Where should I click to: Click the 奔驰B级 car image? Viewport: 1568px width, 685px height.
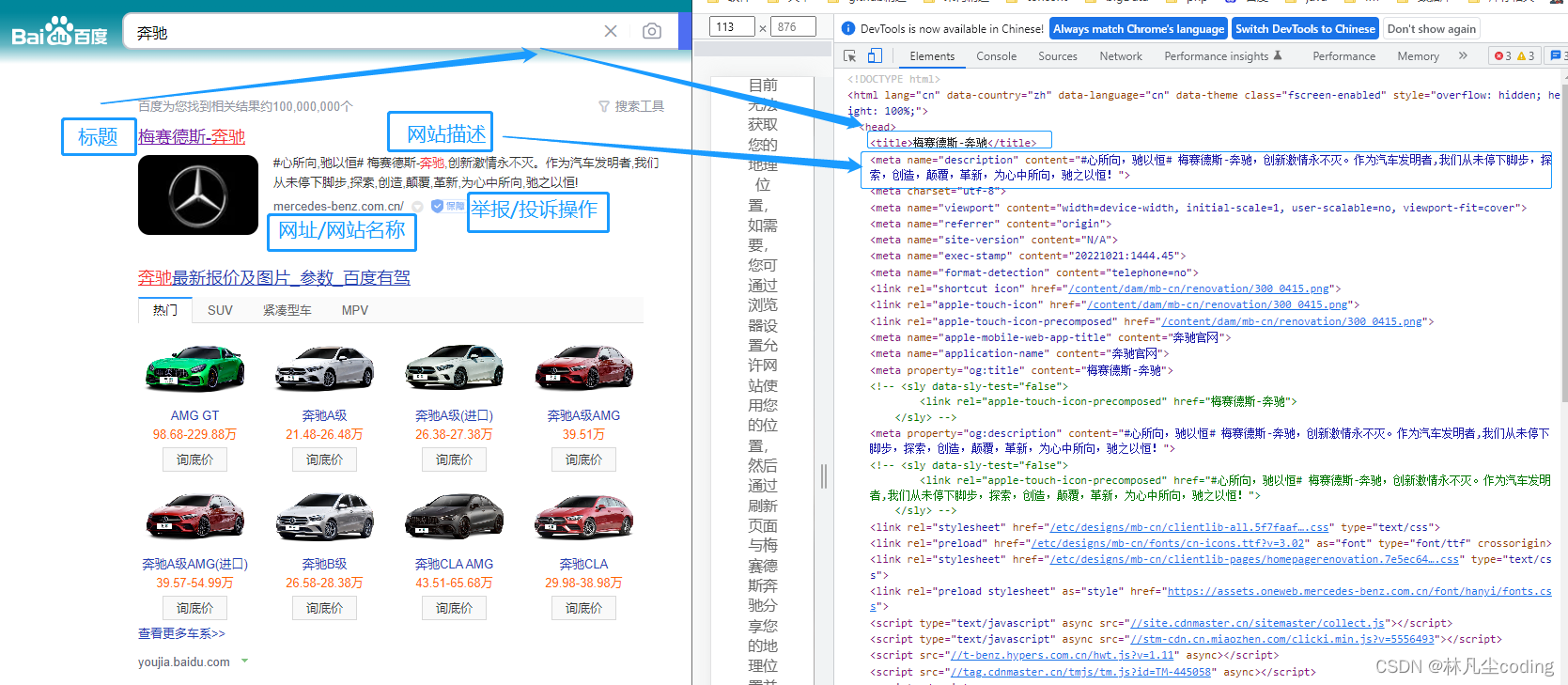coord(324,516)
